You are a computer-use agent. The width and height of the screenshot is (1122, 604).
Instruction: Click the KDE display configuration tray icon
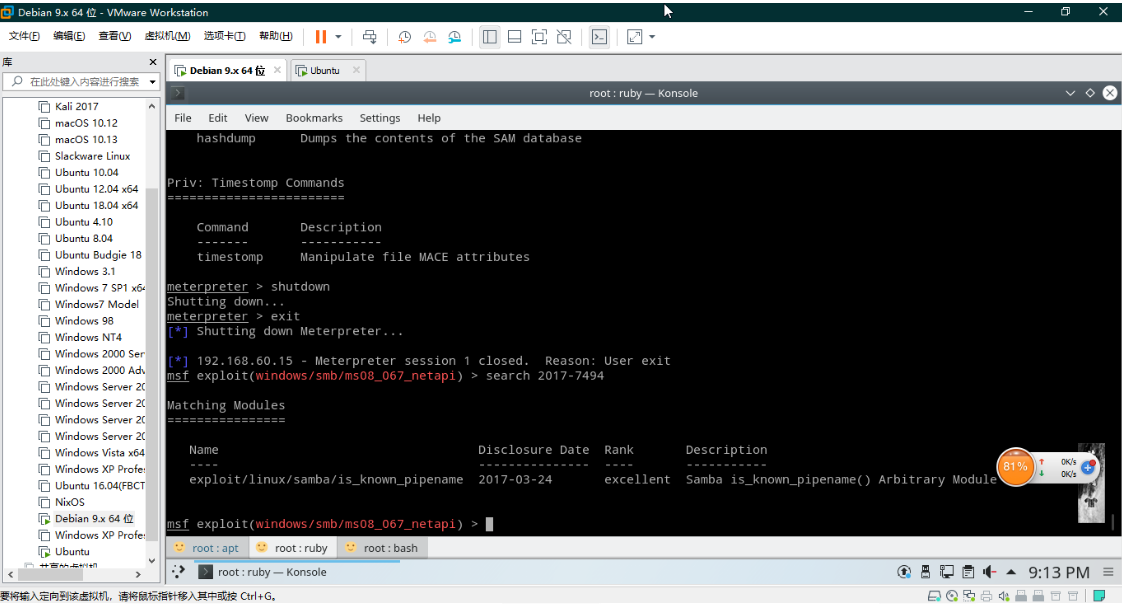pos(947,572)
